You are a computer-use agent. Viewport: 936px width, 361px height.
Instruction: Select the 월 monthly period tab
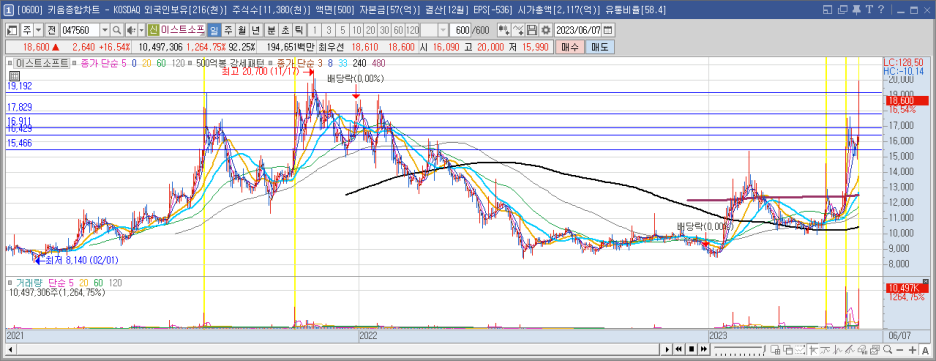pos(242,30)
